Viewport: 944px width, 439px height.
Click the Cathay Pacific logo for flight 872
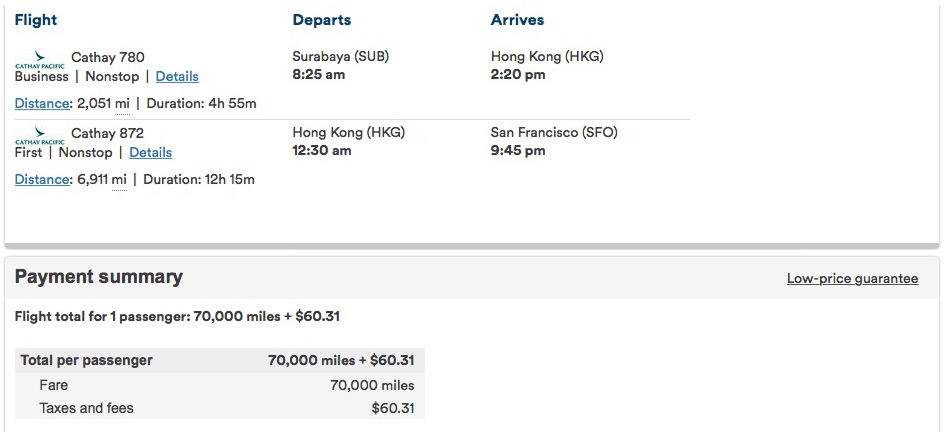pyautogui.click(x=40, y=135)
